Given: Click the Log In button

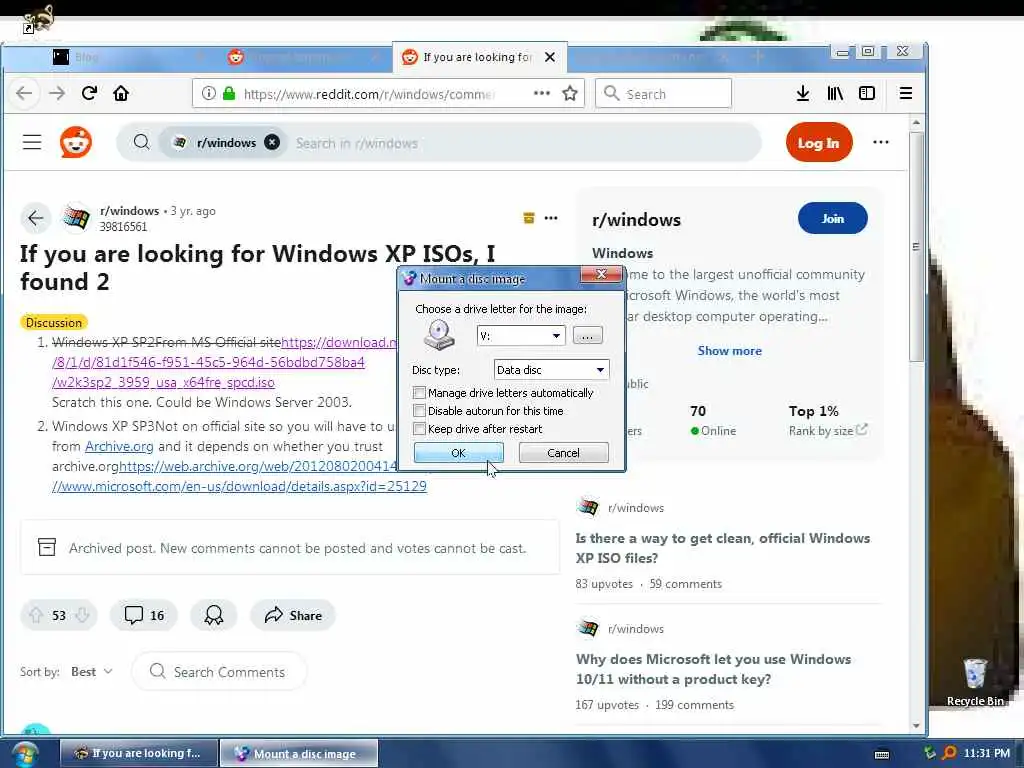Looking at the screenshot, I should coord(818,142).
